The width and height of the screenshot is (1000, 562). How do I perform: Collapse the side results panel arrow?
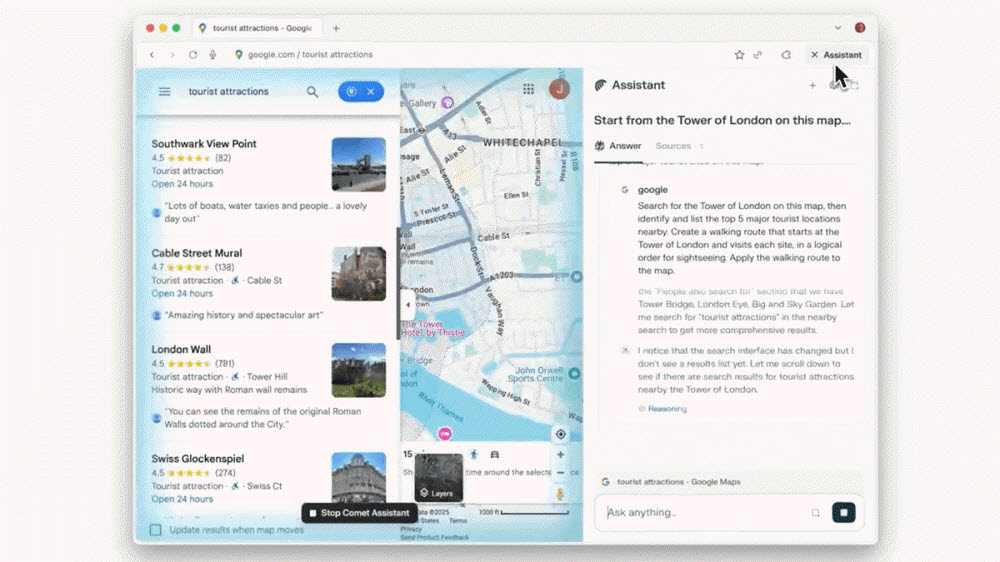pos(407,304)
